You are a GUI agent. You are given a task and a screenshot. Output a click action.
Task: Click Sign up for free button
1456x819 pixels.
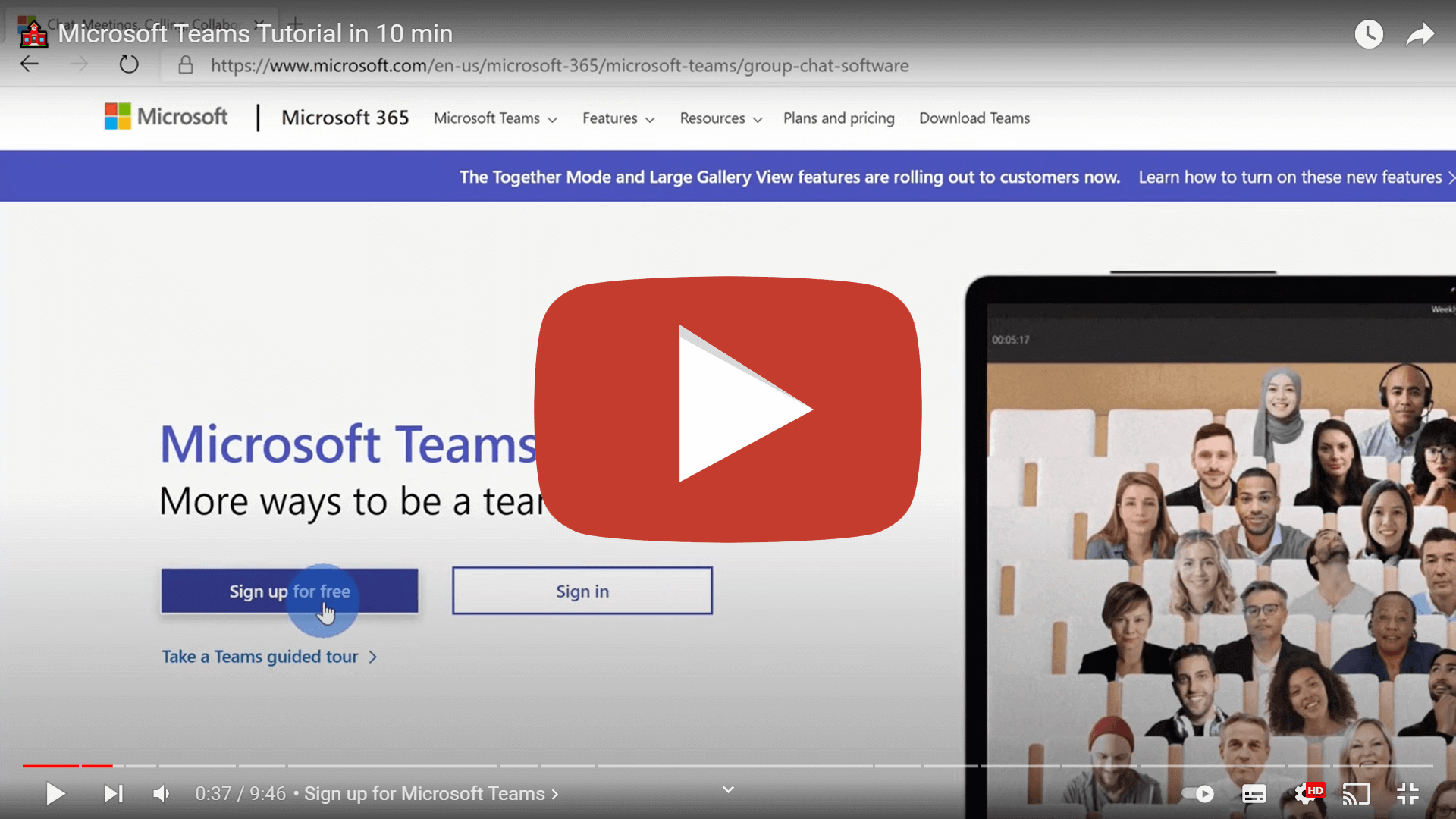click(x=290, y=591)
